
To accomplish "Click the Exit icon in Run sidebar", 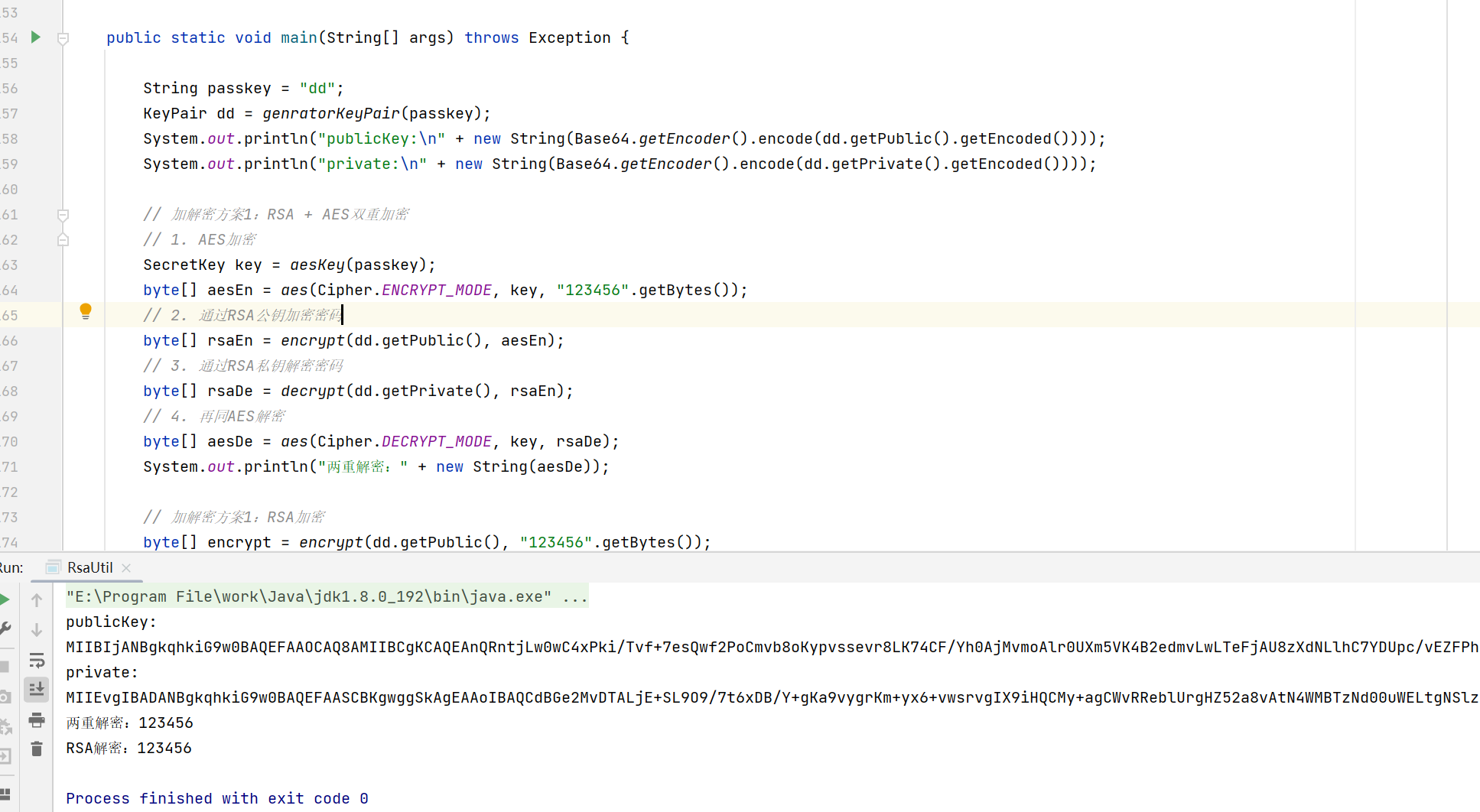I will coord(5,756).
